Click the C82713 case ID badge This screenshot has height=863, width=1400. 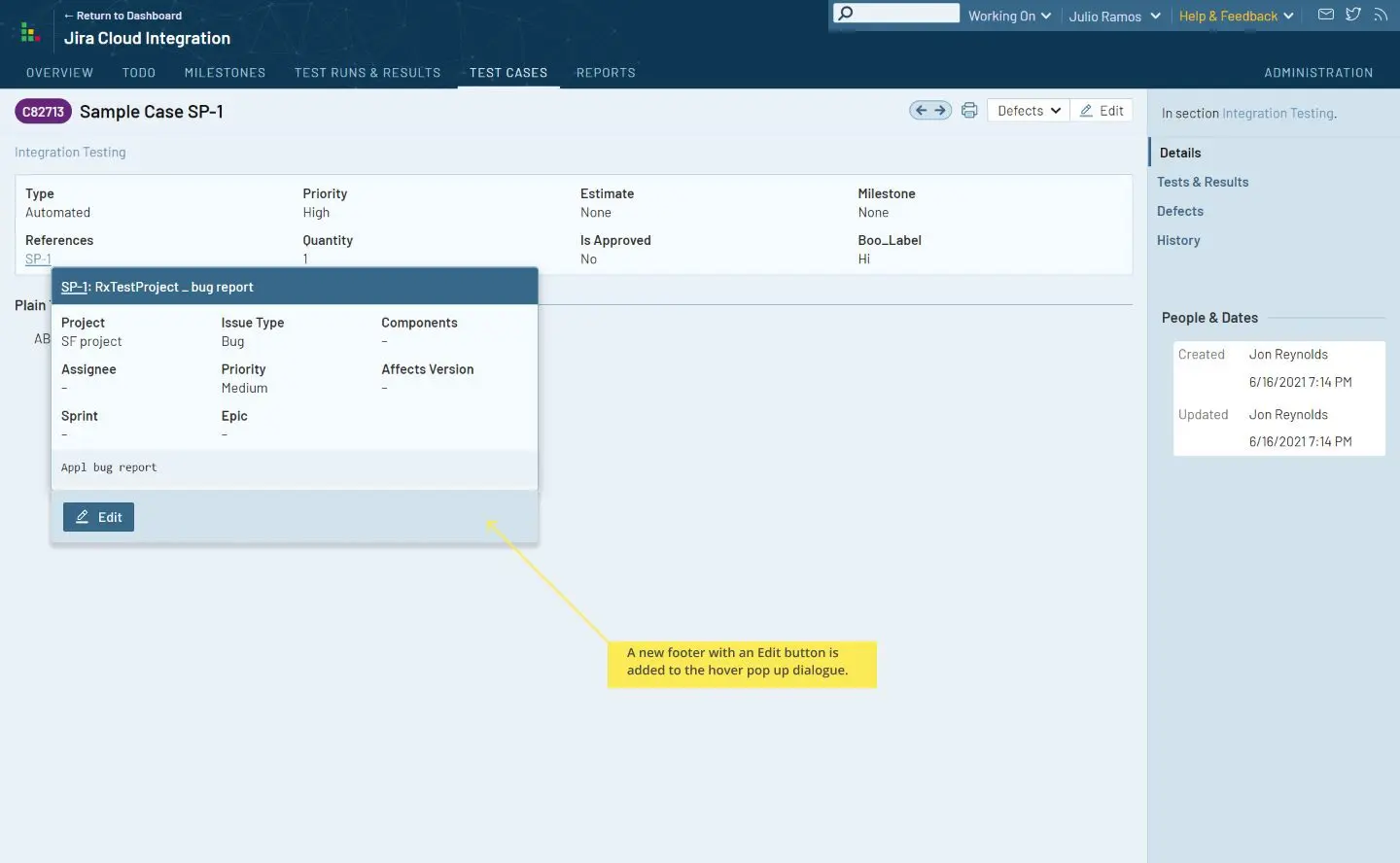tap(43, 112)
